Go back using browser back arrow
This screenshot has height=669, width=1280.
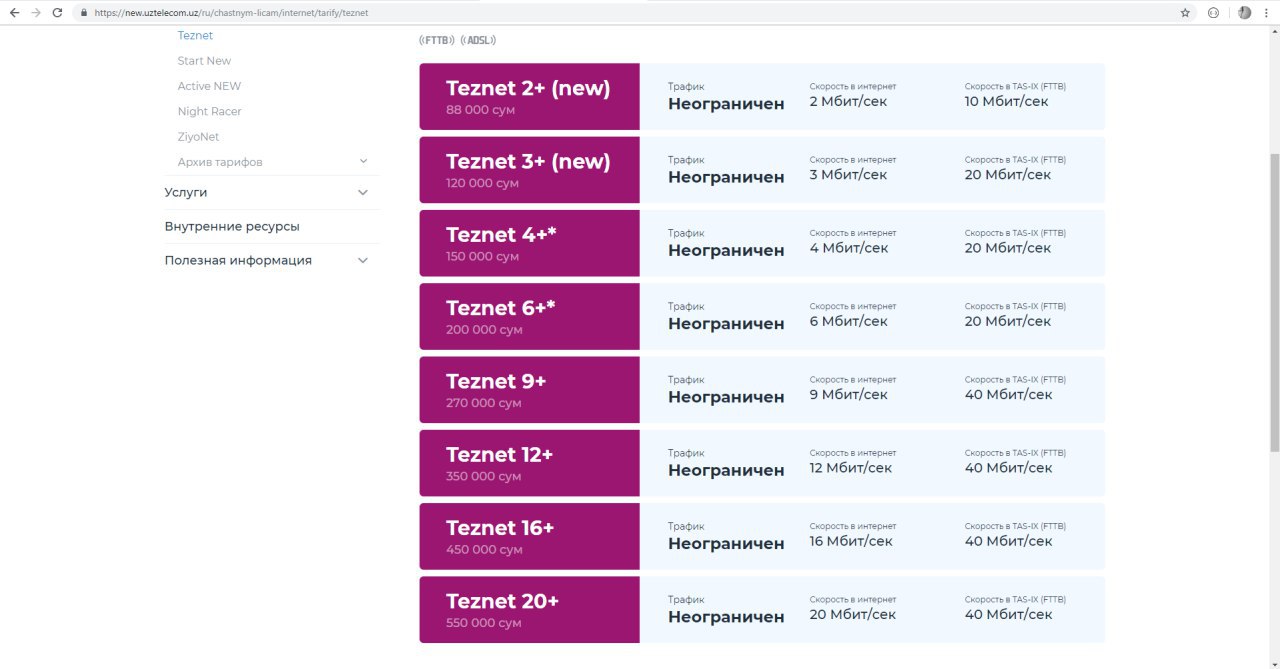click(14, 13)
